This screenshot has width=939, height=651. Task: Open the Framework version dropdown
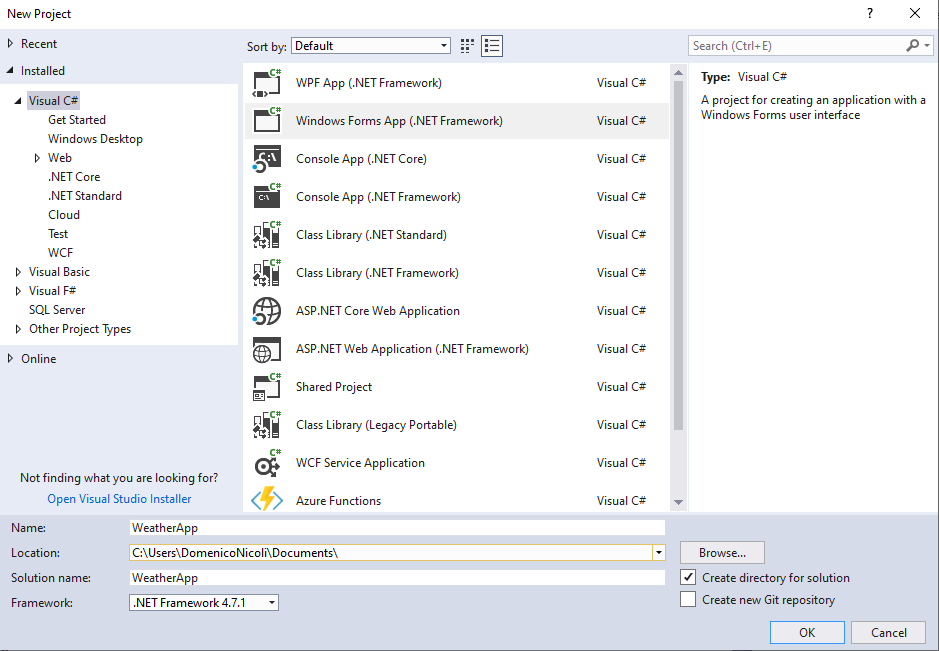pos(204,602)
